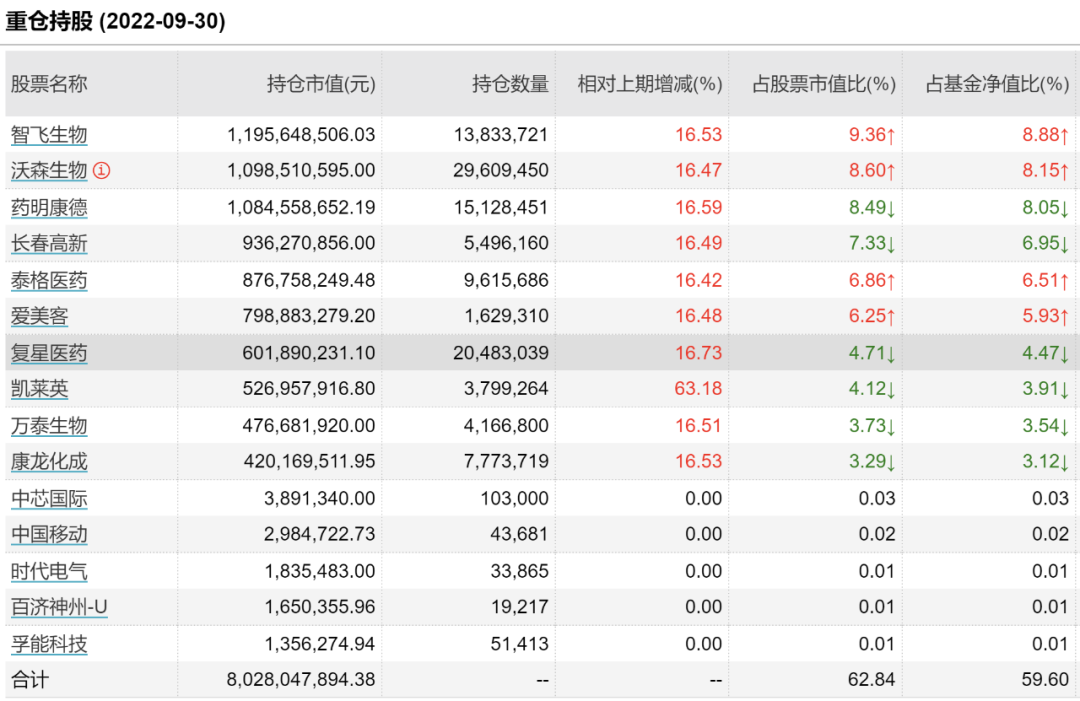The image size is (1080, 701).
Task: Click the 持仓数量 column header
Action: click(510, 84)
